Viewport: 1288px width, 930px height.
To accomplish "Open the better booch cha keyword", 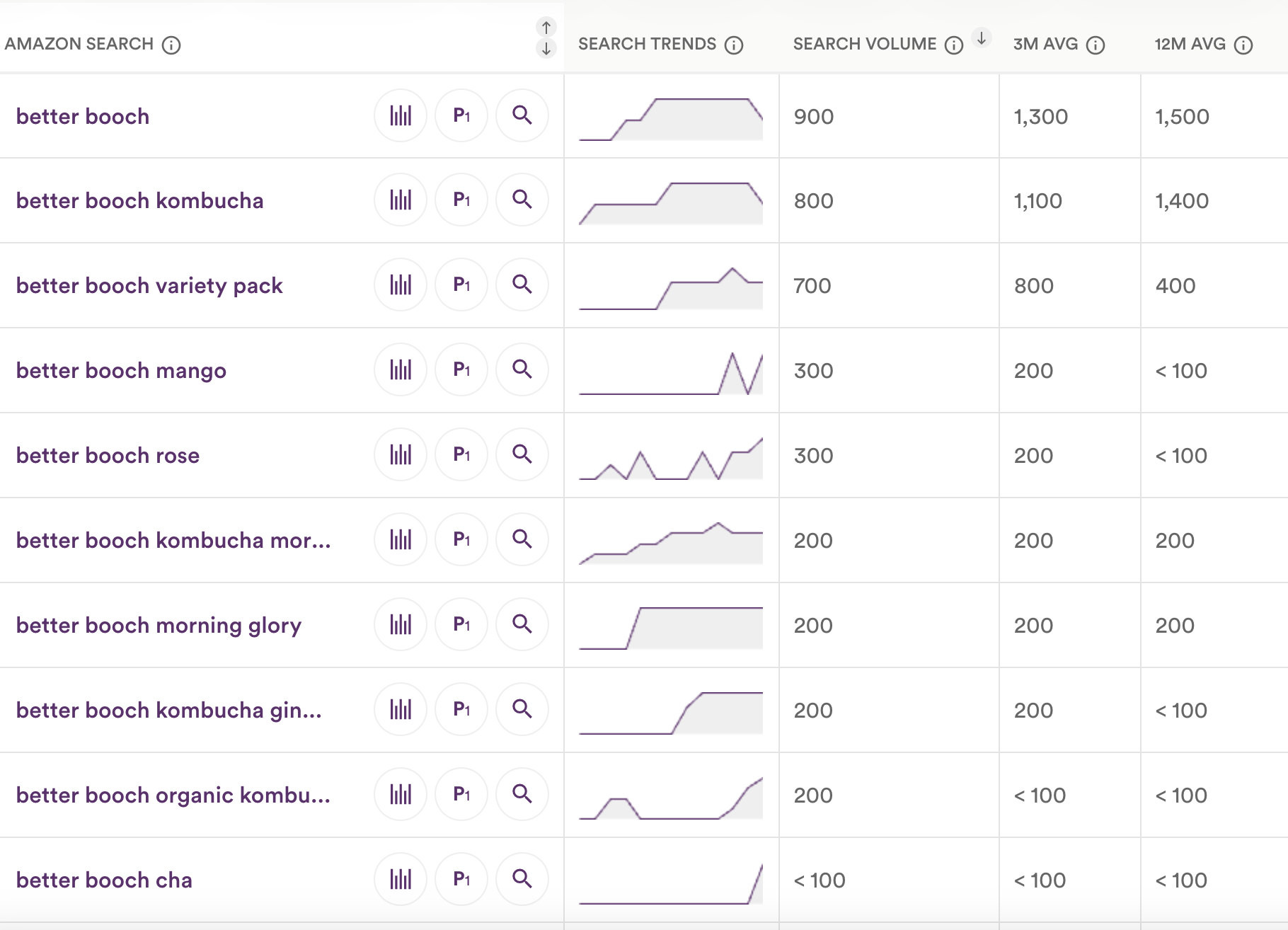I will click(104, 880).
